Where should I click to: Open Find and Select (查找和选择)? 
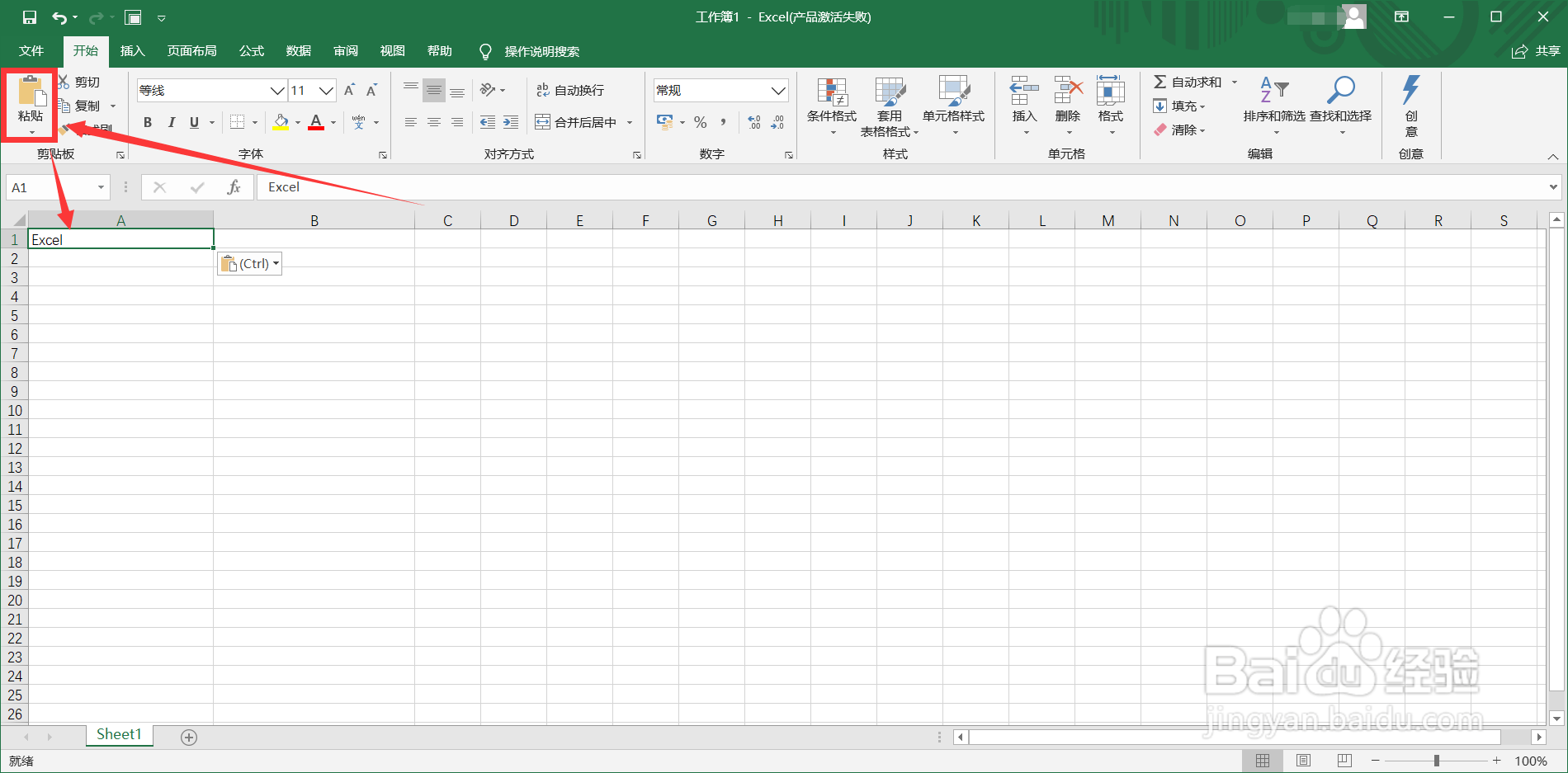tap(1341, 106)
